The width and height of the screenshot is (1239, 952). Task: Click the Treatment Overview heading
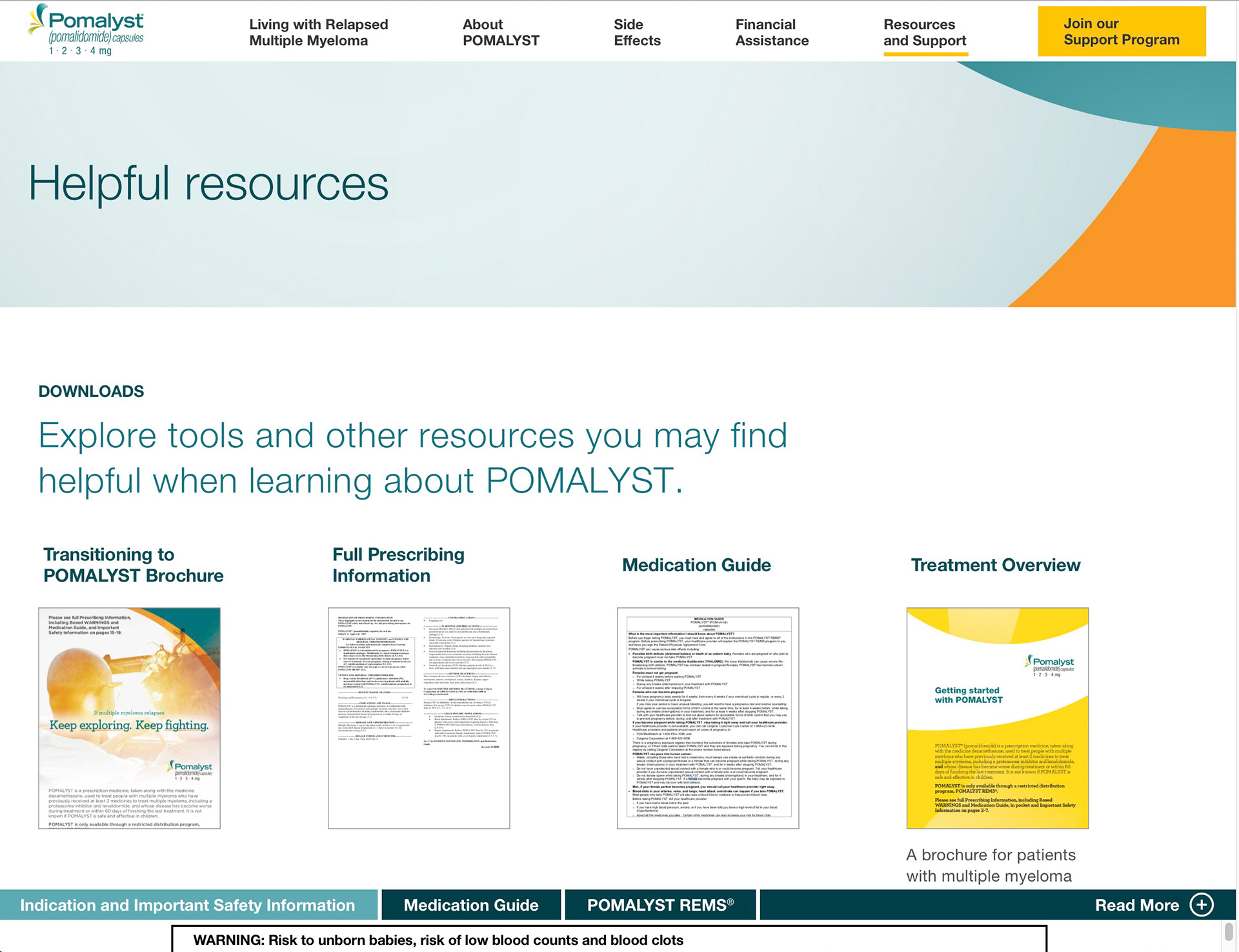click(x=995, y=565)
